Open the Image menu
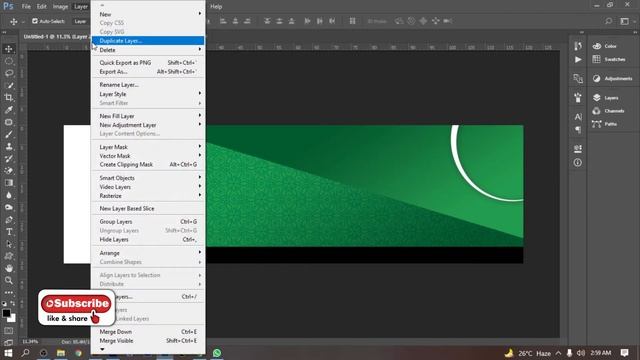The height and width of the screenshot is (360, 640). click(x=60, y=7)
